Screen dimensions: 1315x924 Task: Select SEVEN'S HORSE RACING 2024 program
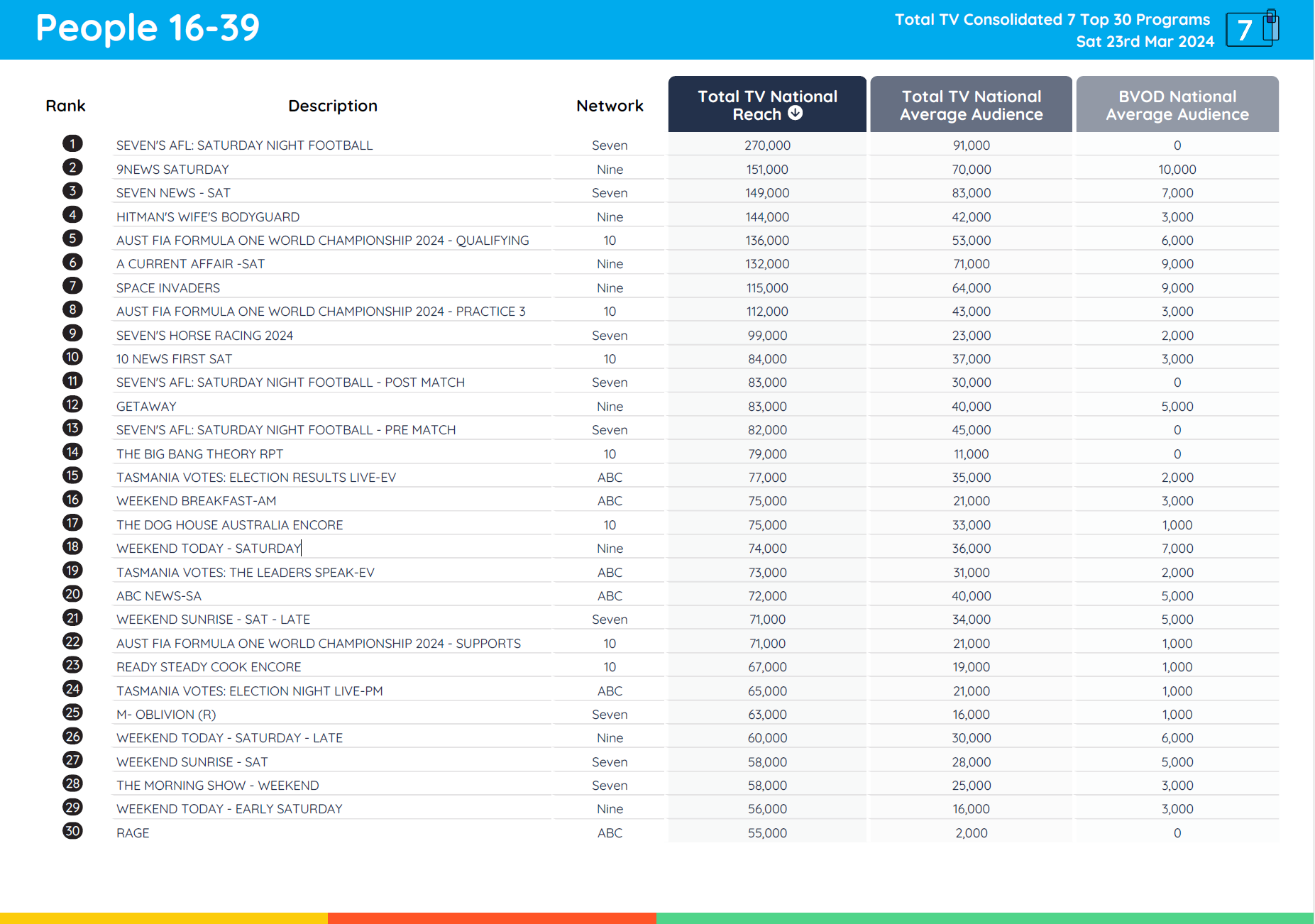click(204, 336)
